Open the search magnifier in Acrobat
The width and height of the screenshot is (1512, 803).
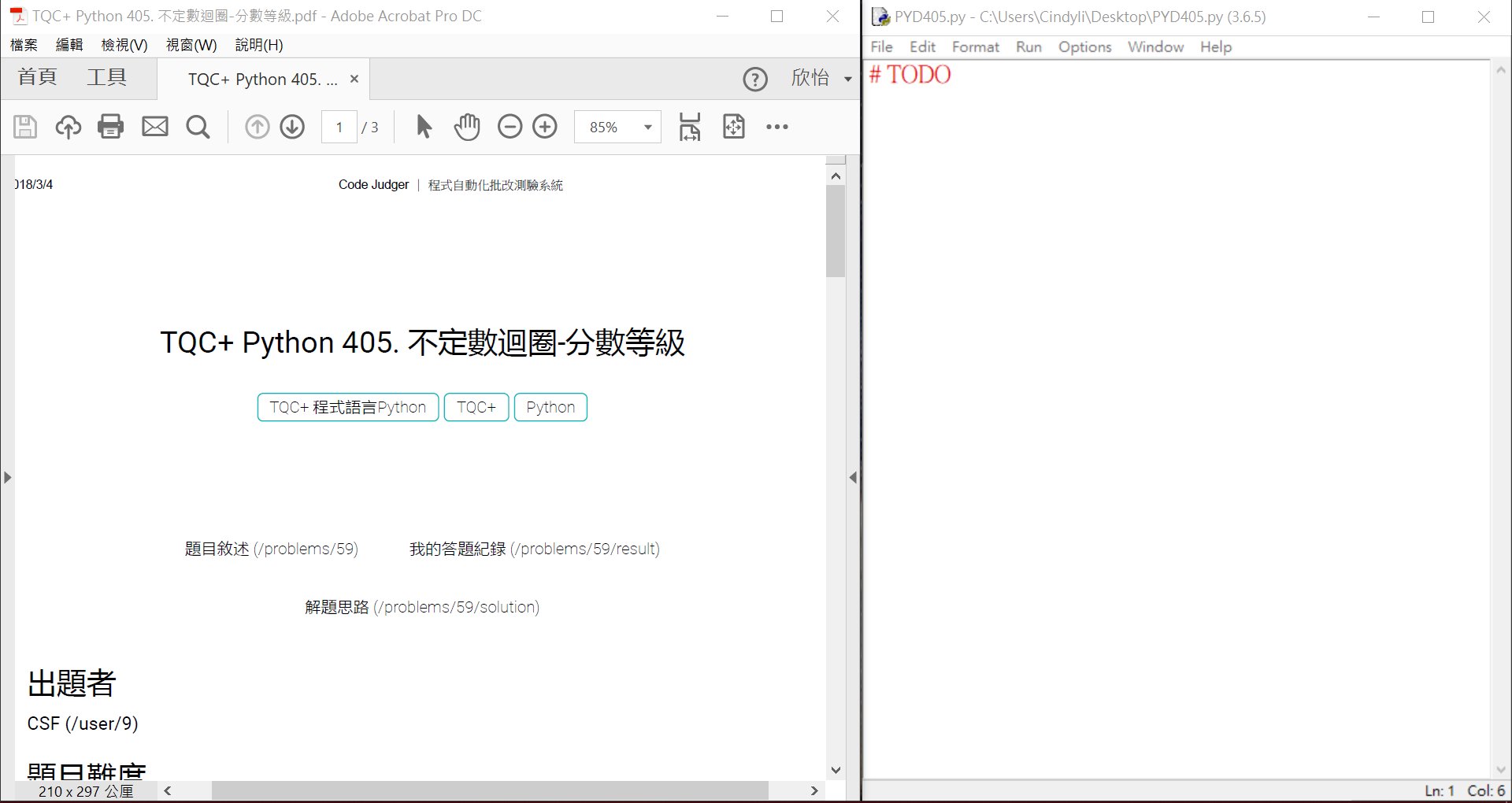click(x=198, y=127)
